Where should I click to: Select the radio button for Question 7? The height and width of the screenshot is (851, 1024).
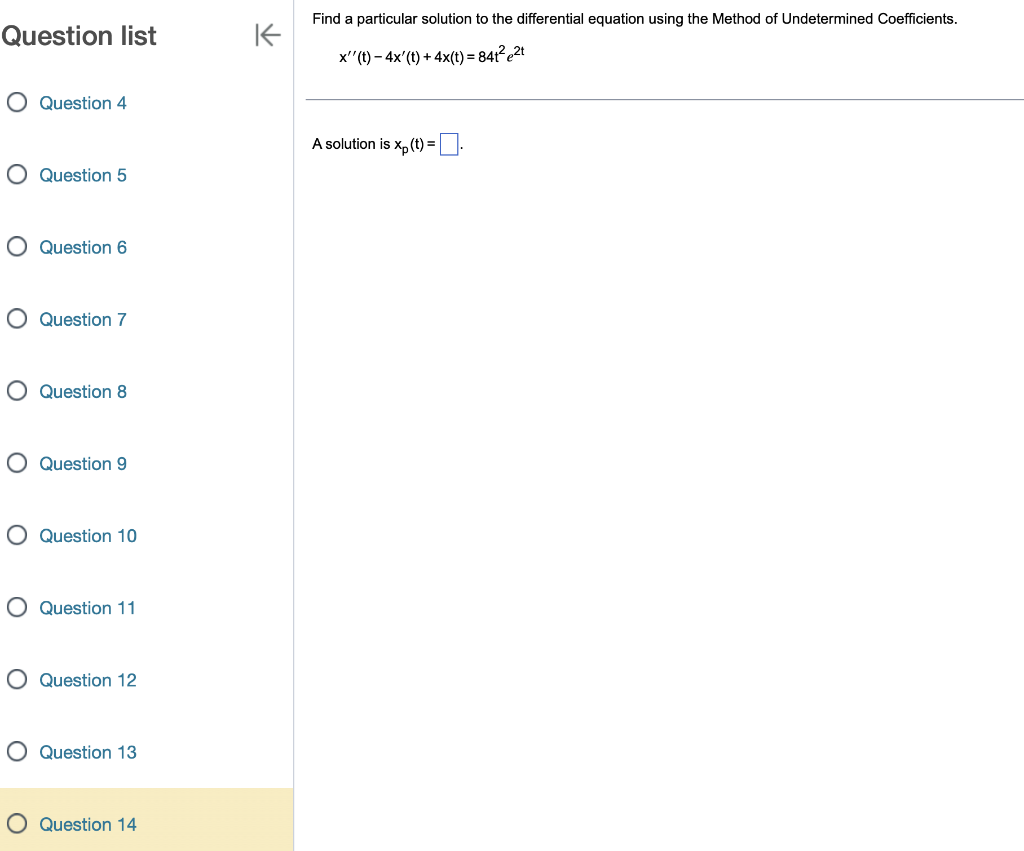tap(16, 318)
